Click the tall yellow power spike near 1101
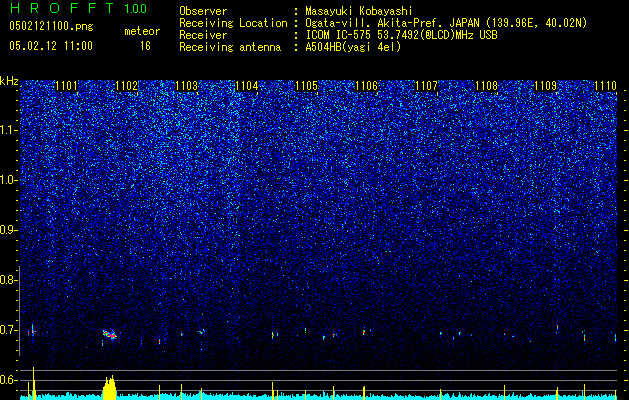The height and width of the screenshot is (400, 629). click(34, 384)
